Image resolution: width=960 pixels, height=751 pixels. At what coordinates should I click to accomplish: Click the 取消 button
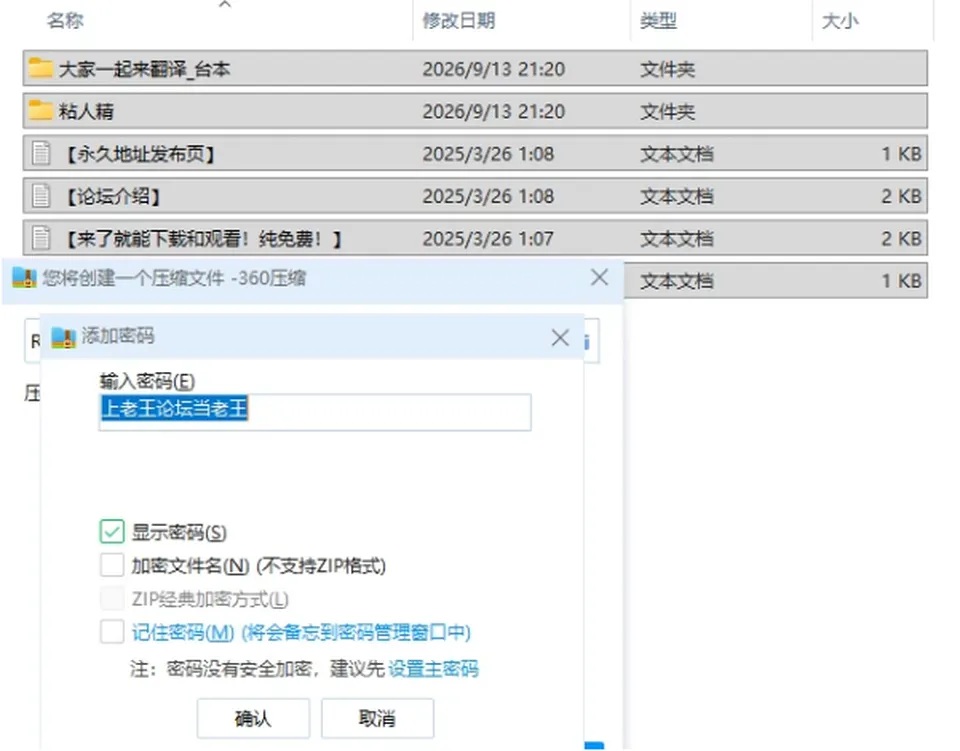pos(377,718)
